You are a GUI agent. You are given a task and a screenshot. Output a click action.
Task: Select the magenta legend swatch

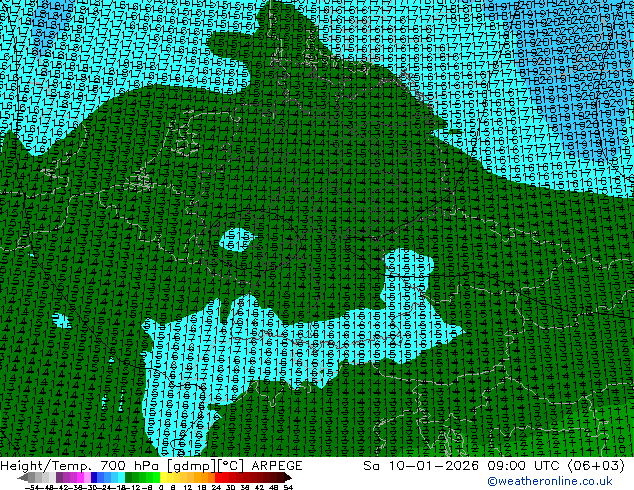[x=80, y=477]
